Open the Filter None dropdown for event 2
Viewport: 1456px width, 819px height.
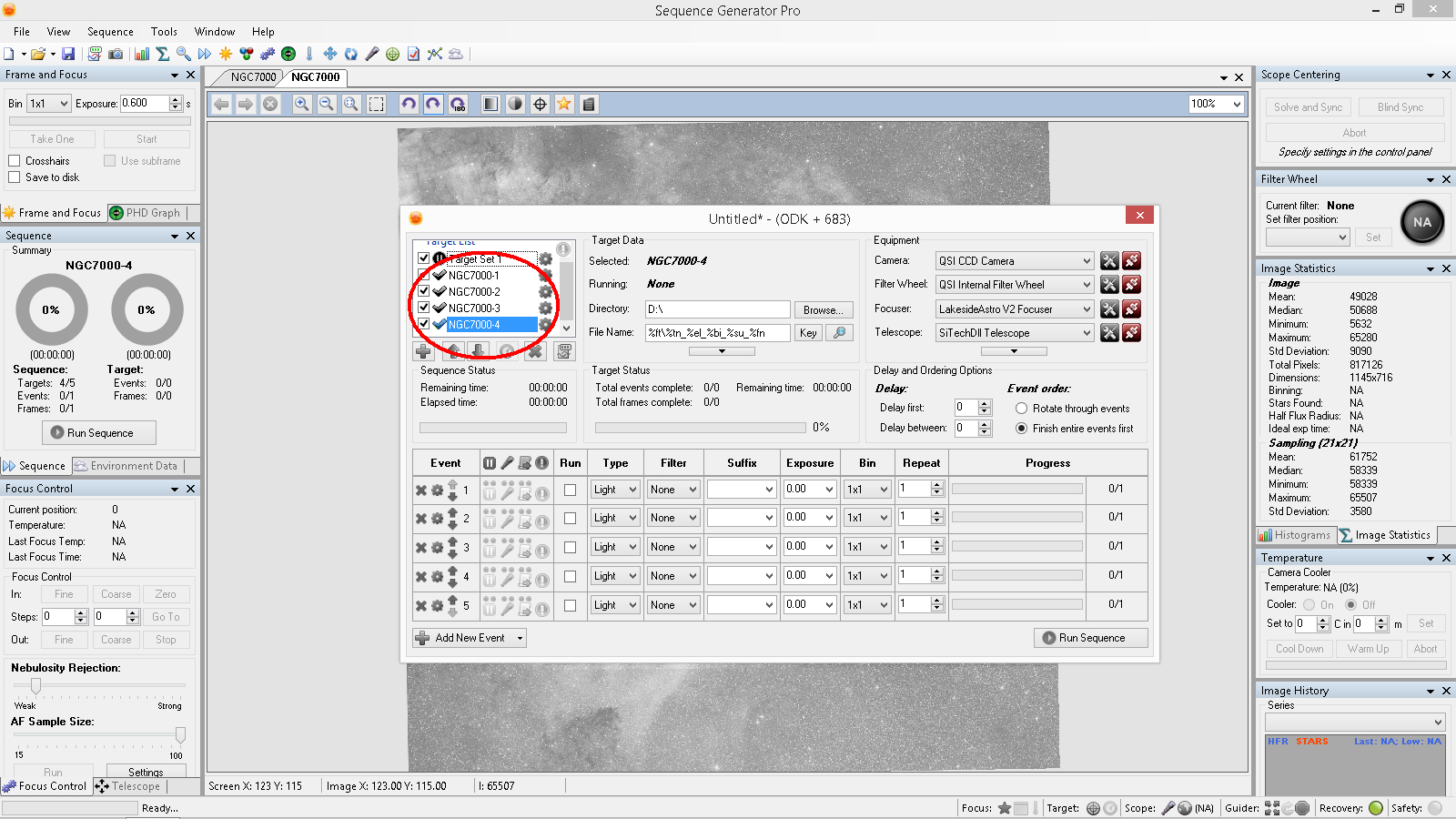tap(673, 518)
